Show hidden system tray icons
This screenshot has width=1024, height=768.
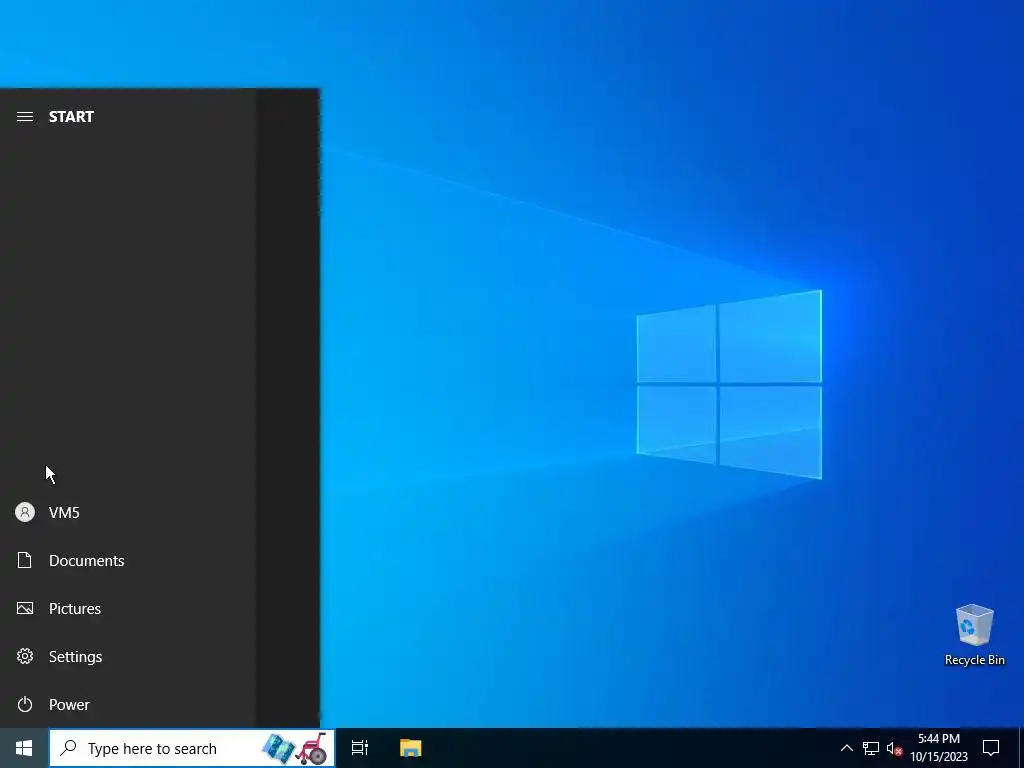point(846,748)
